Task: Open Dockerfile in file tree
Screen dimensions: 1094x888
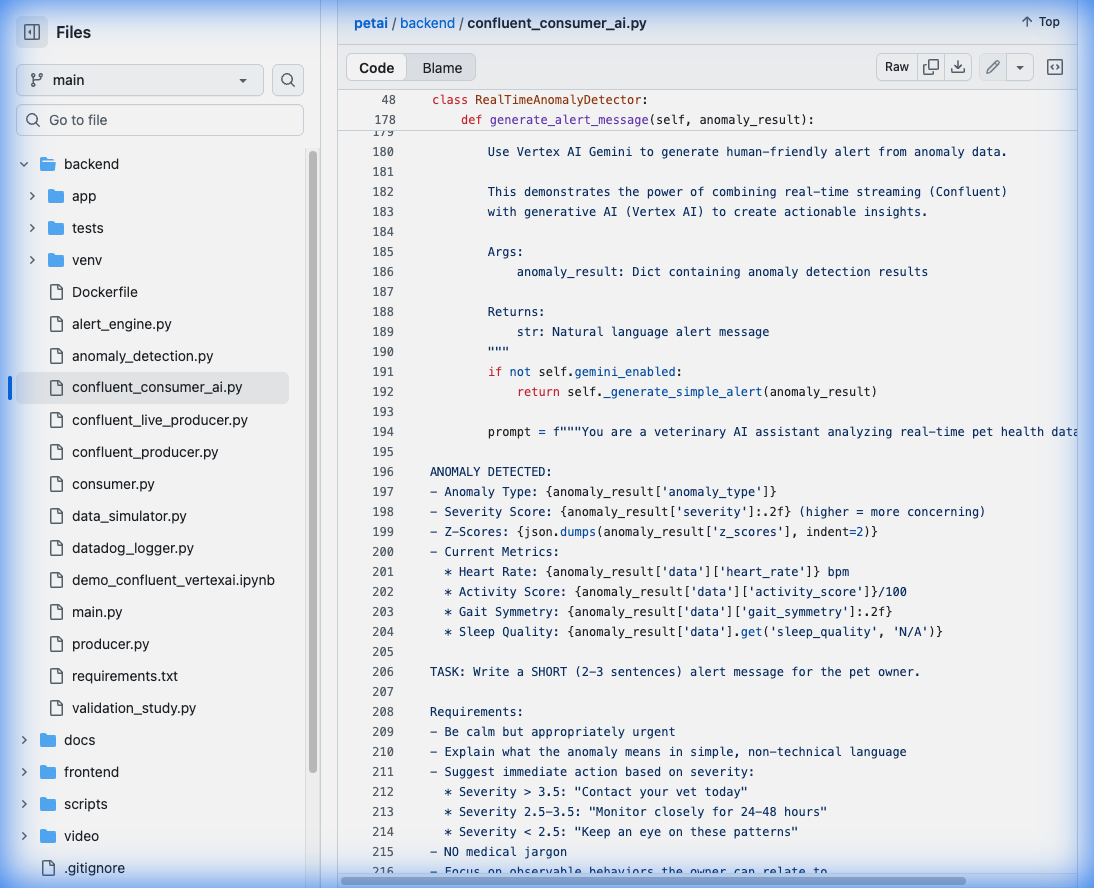Action: 105,292
